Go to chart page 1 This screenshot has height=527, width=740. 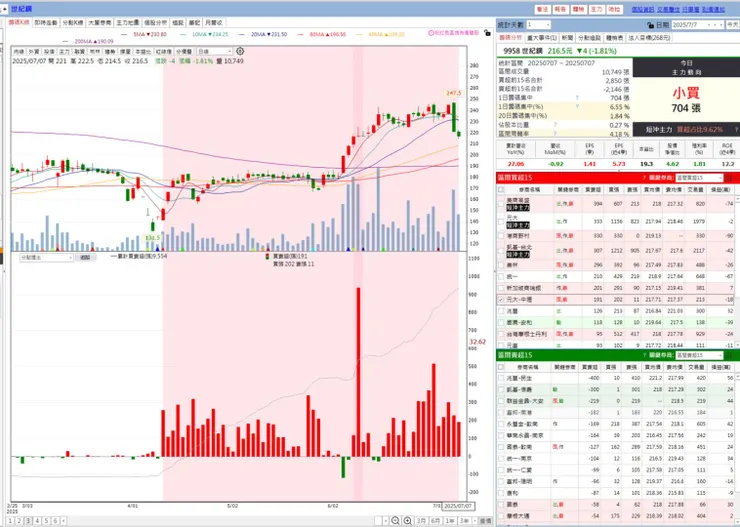(x=10, y=521)
